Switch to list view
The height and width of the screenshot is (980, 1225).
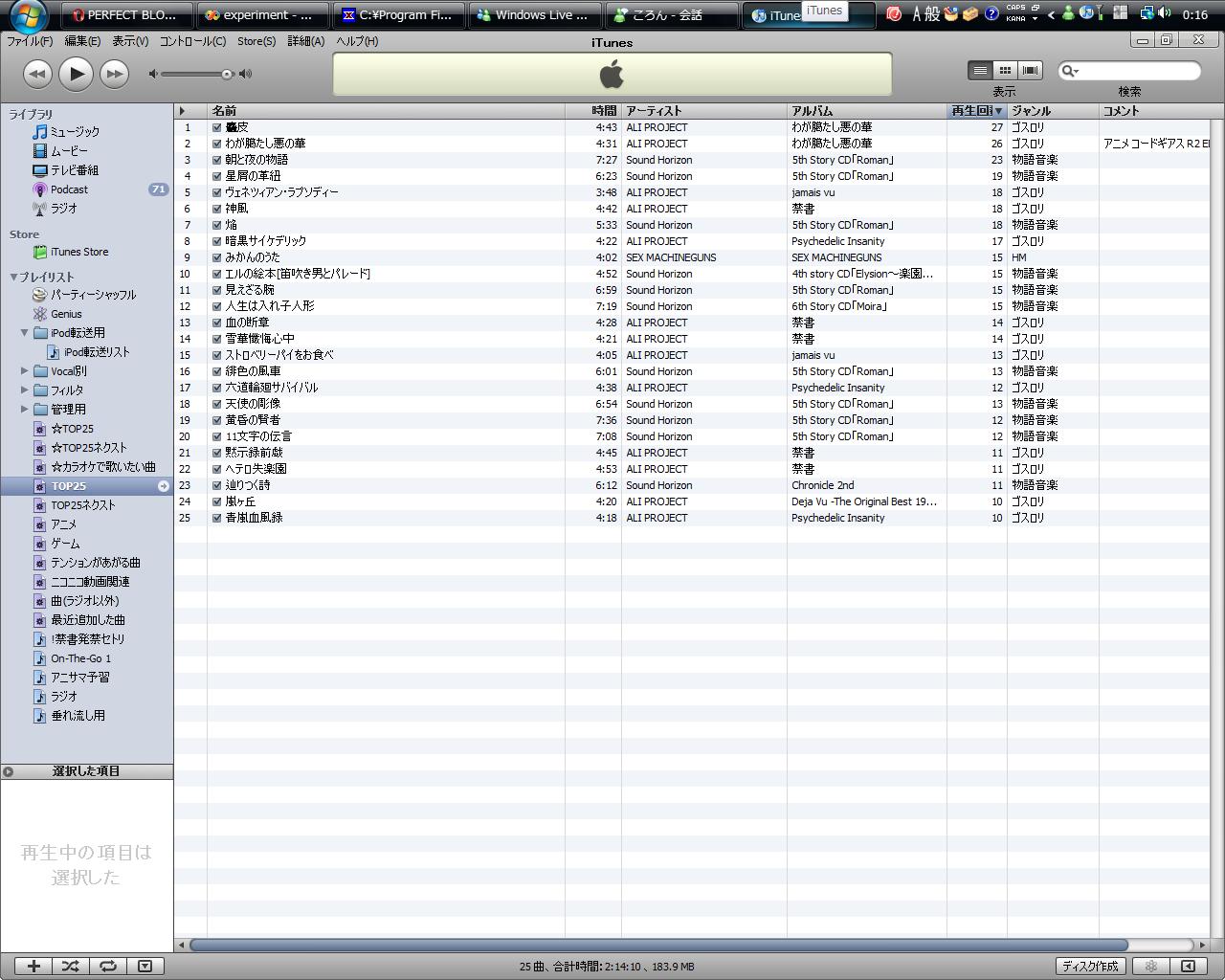tap(980, 70)
